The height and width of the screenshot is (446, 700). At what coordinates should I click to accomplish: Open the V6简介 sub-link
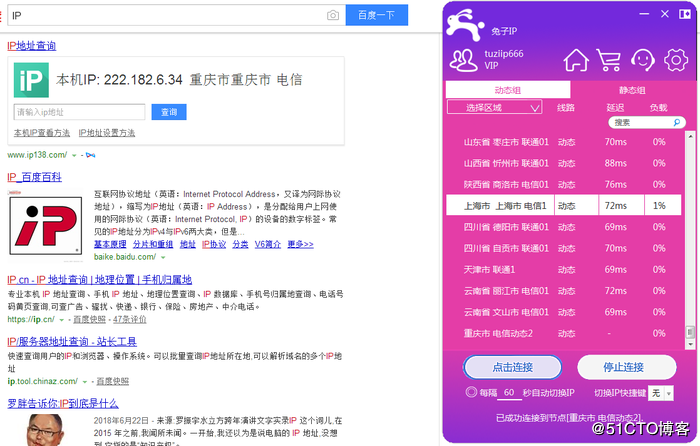268,244
